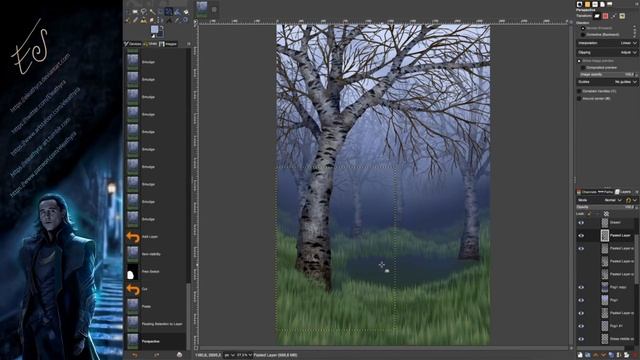
Task: Set transform target to Path icon
Action: (x=613, y=16)
